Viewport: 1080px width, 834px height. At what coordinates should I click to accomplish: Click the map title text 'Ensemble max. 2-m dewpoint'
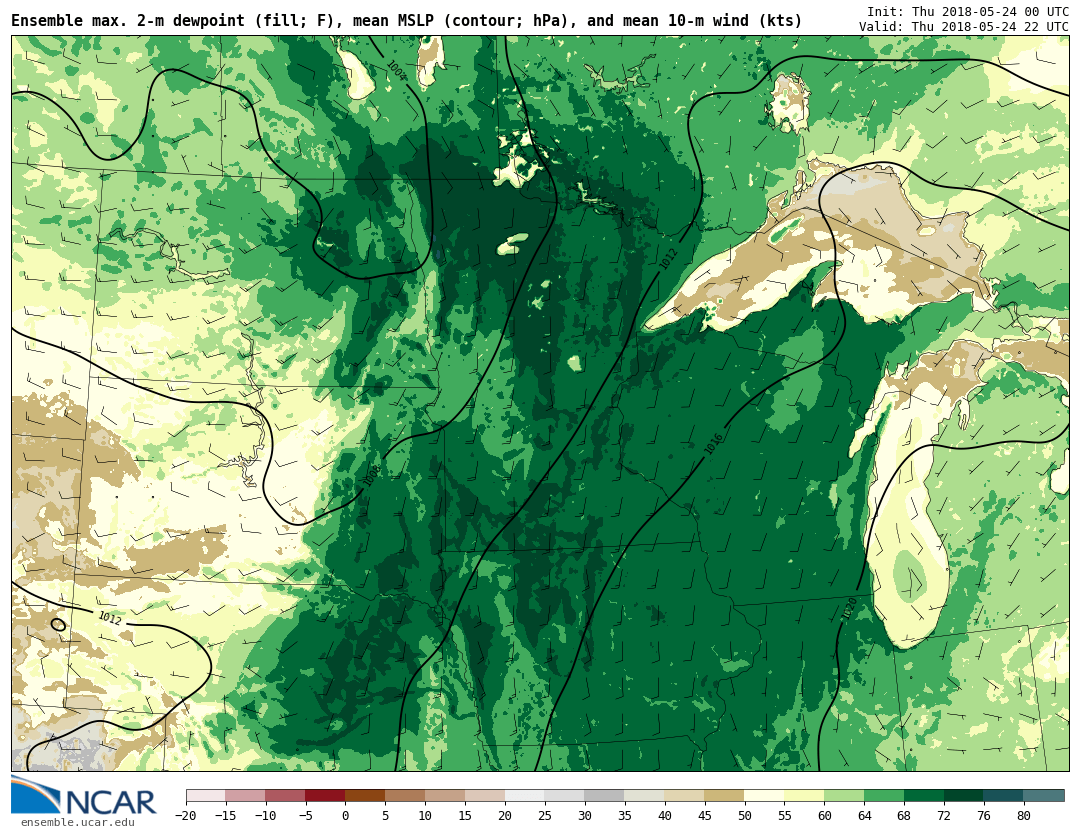127,21
